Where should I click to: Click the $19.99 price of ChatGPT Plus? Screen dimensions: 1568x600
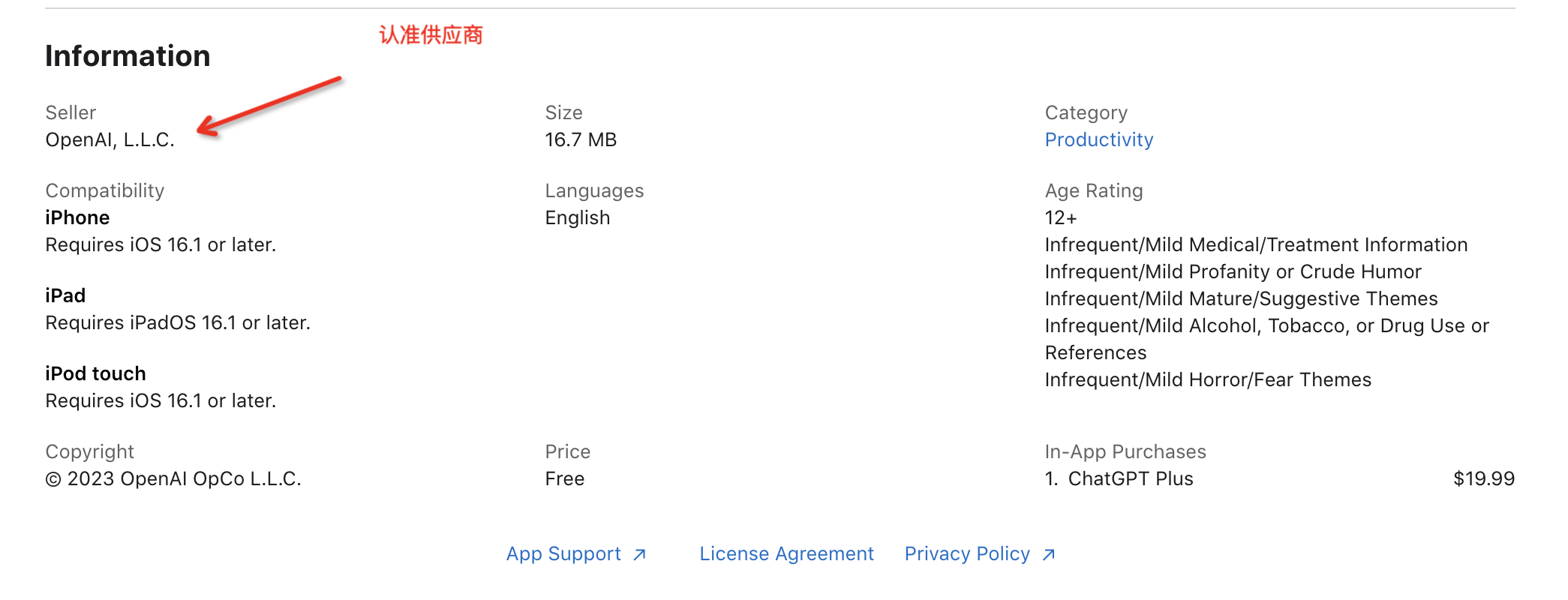[1484, 478]
